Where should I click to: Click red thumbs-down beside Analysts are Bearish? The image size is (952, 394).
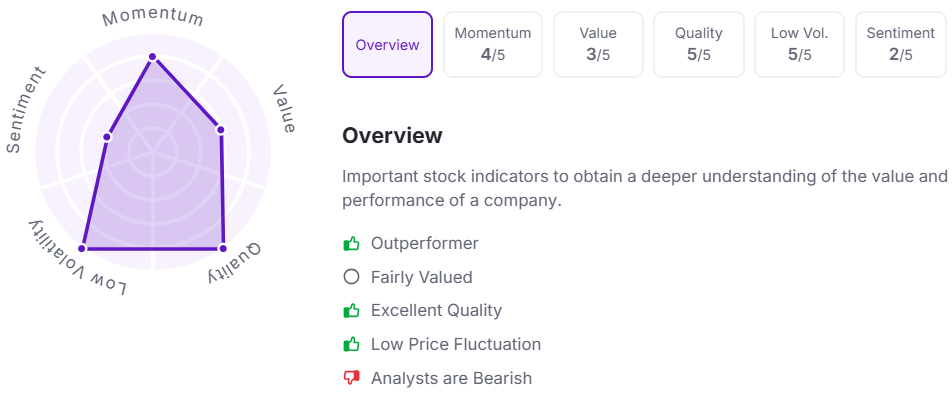pyautogui.click(x=351, y=379)
